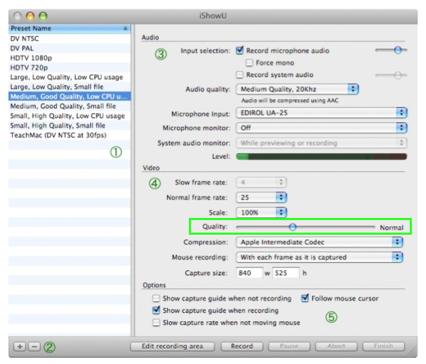Screen dimensions: 426x364
Task: Select Small, High Quality, Small file preset
Action: (x=69, y=126)
